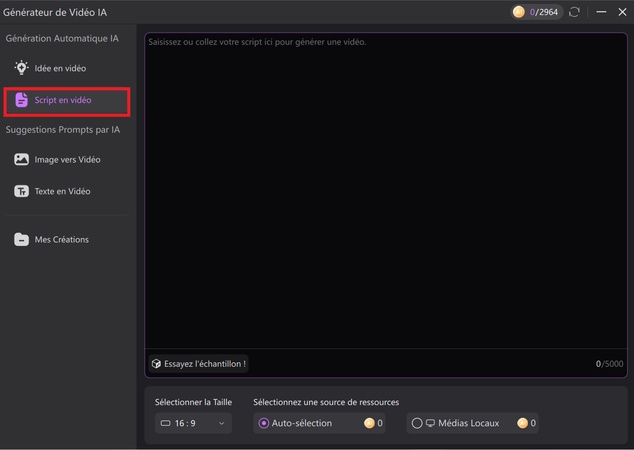Viewport: 634px width, 450px height.
Task: Click the coin icon beside 0/2964 credits
Action: click(518, 12)
